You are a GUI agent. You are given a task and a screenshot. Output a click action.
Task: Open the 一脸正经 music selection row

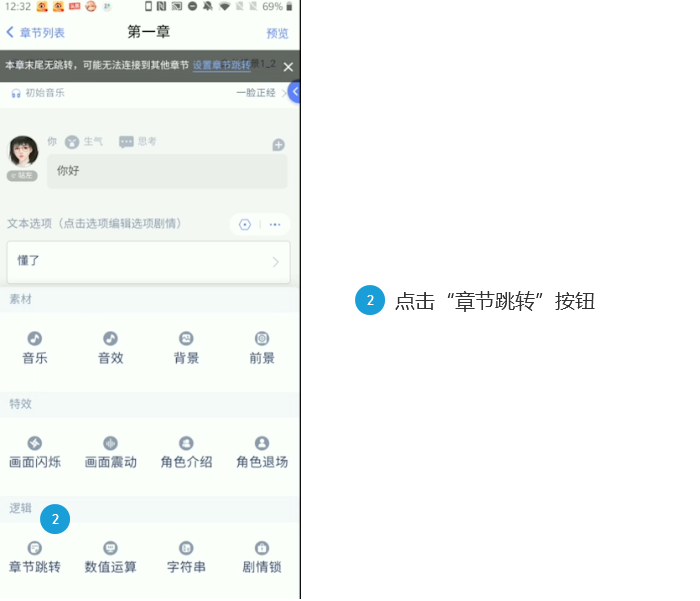point(261,93)
